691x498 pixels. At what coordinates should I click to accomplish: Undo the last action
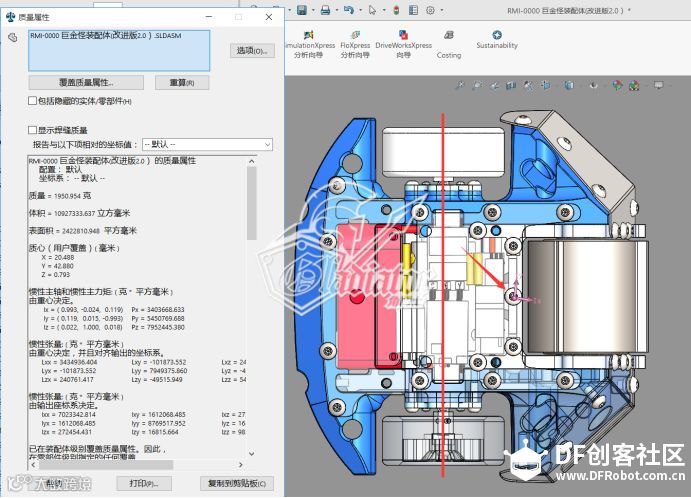point(349,10)
